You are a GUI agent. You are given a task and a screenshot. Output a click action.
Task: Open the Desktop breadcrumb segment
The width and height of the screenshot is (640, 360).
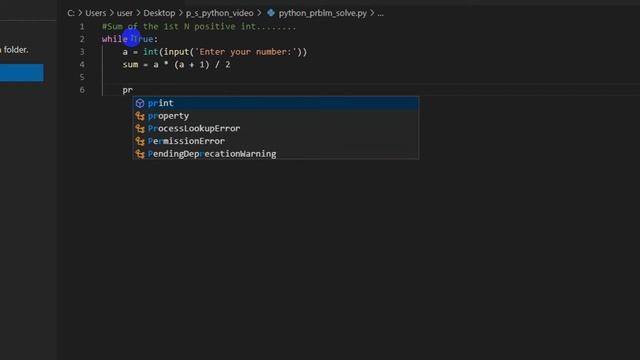coord(159,13)
